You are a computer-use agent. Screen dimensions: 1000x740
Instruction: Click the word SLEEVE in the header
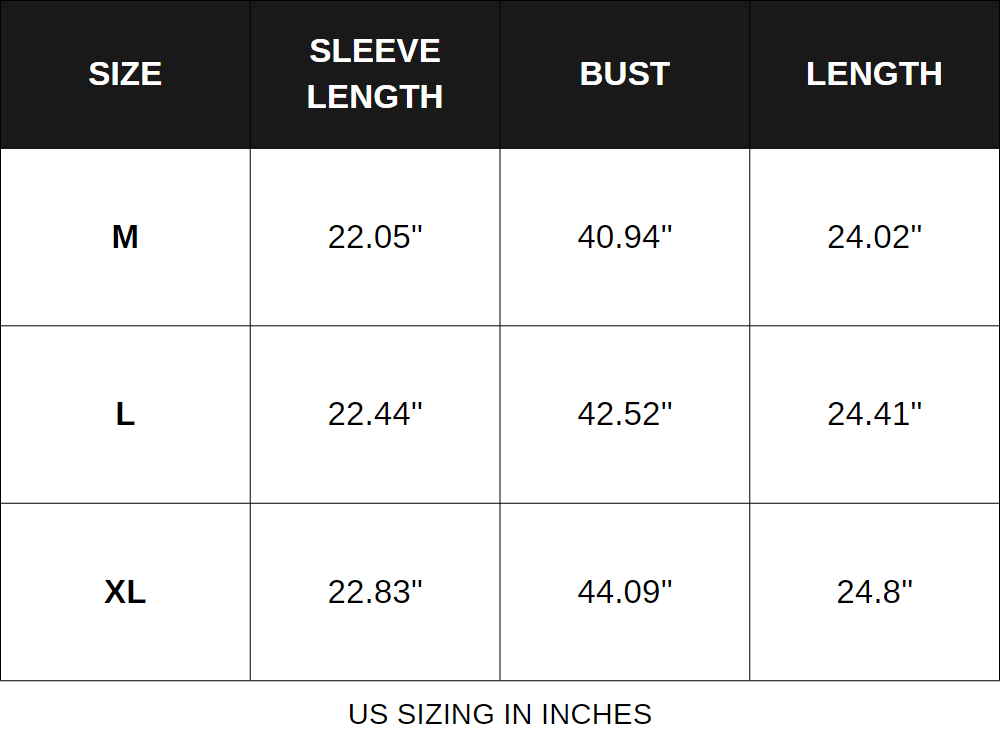pos(375,51)
